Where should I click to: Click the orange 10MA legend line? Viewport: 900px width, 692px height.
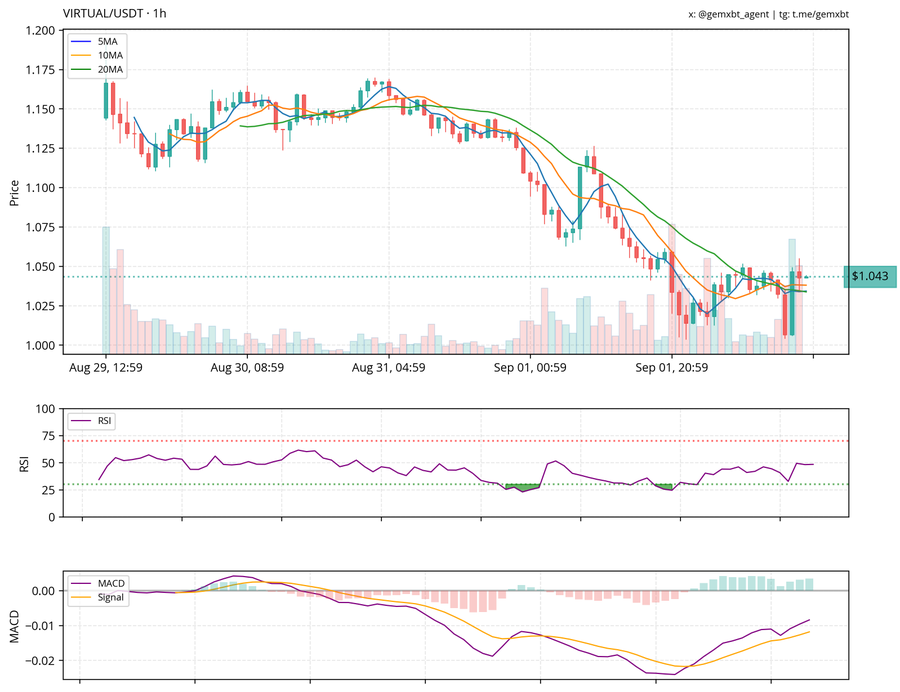(x=81, y=55)
